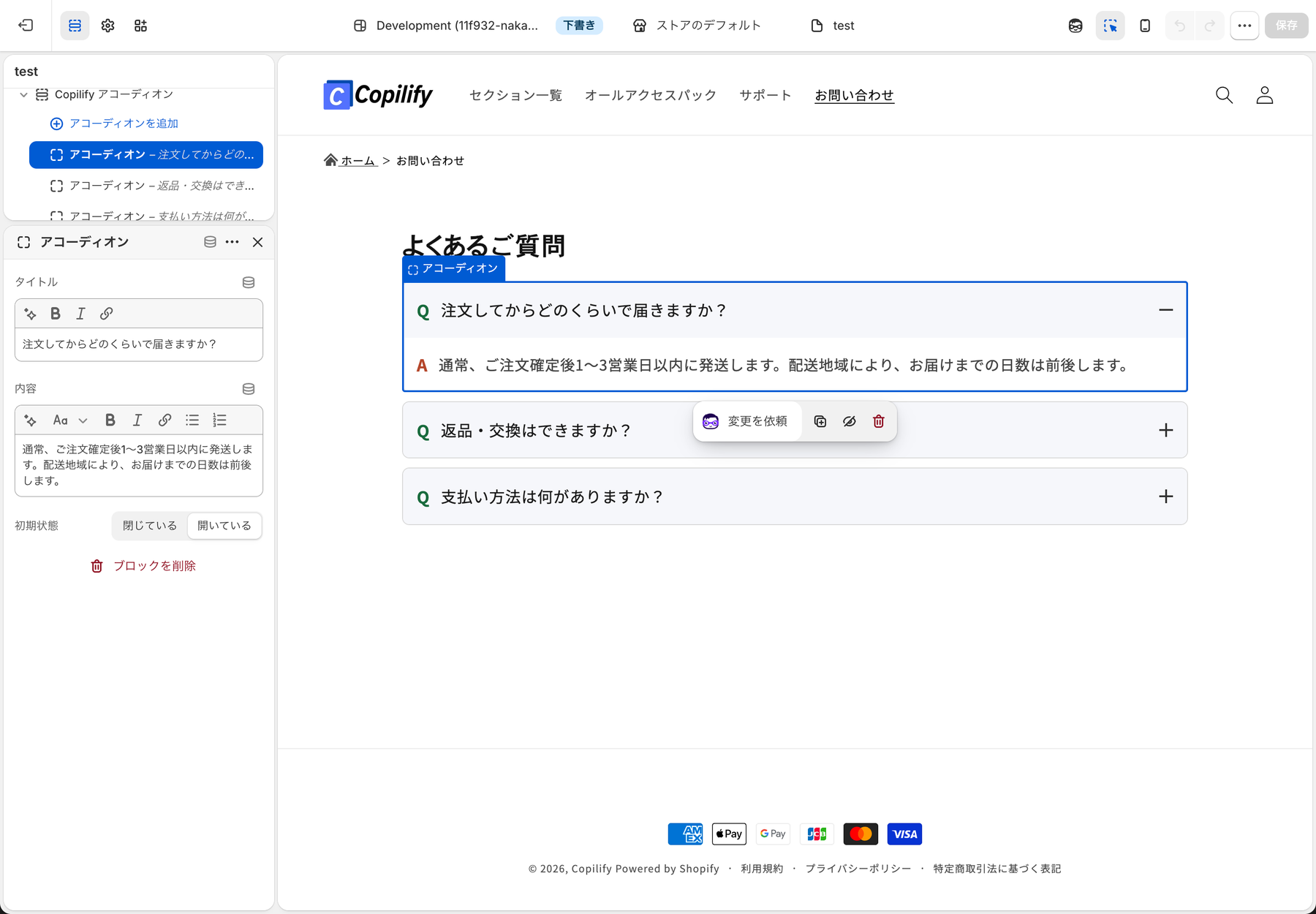Toggle bold in the content editor
The image size is (1316, 914).
click(110, 420)
